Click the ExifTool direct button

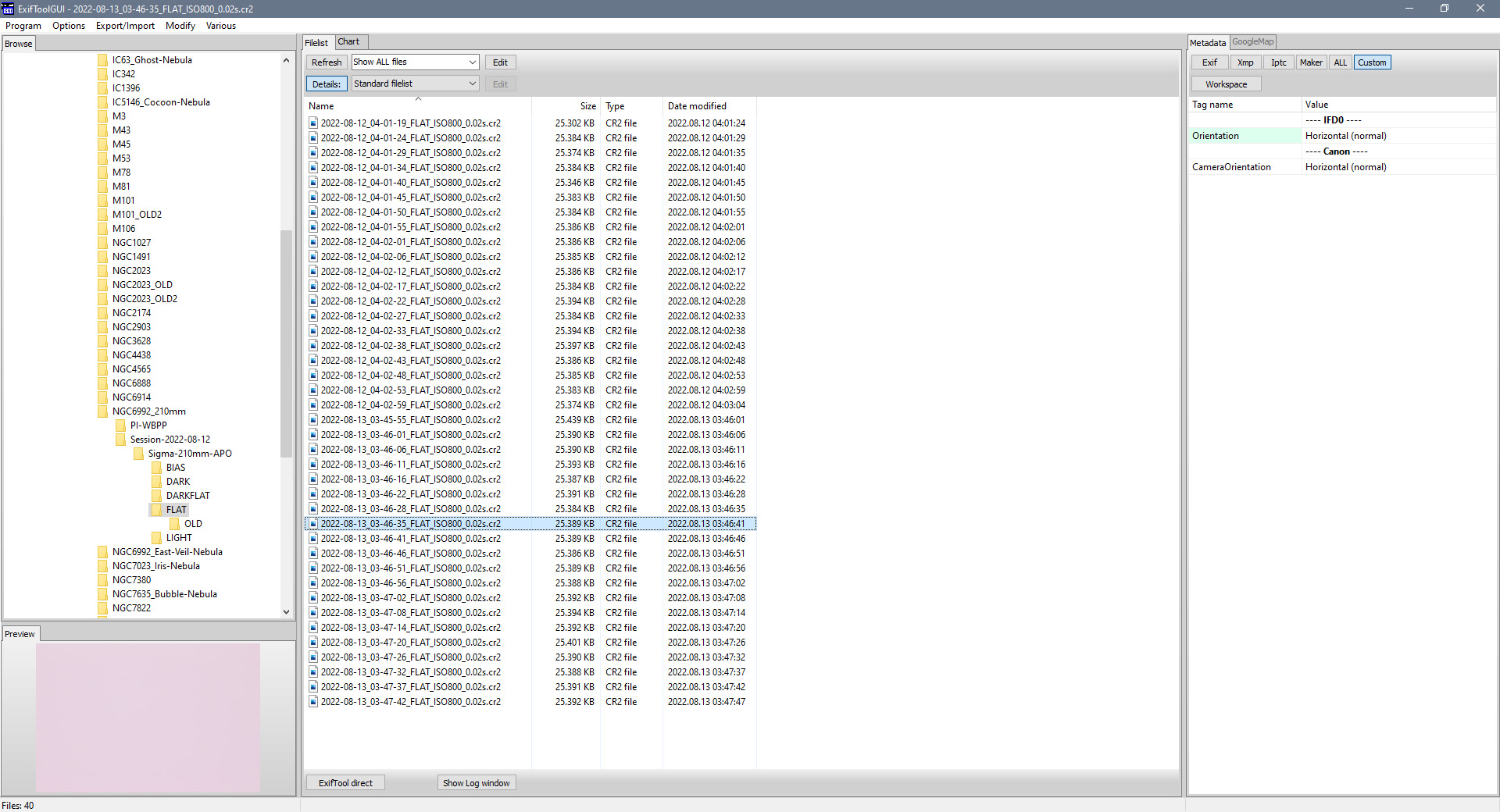(345, 783)
